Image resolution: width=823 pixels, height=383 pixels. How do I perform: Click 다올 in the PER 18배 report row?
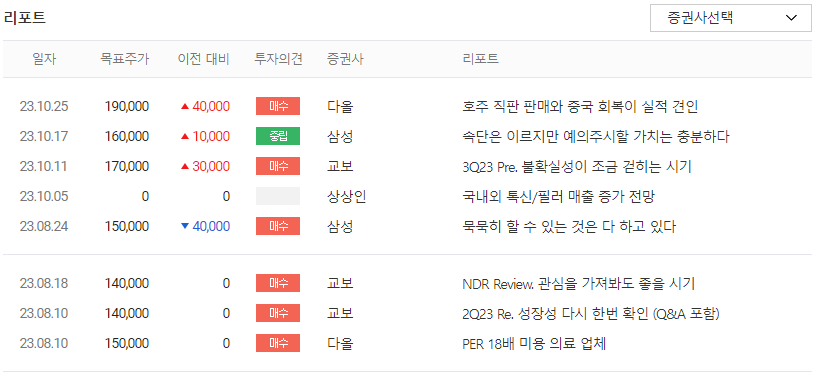(x=340, y=344)
